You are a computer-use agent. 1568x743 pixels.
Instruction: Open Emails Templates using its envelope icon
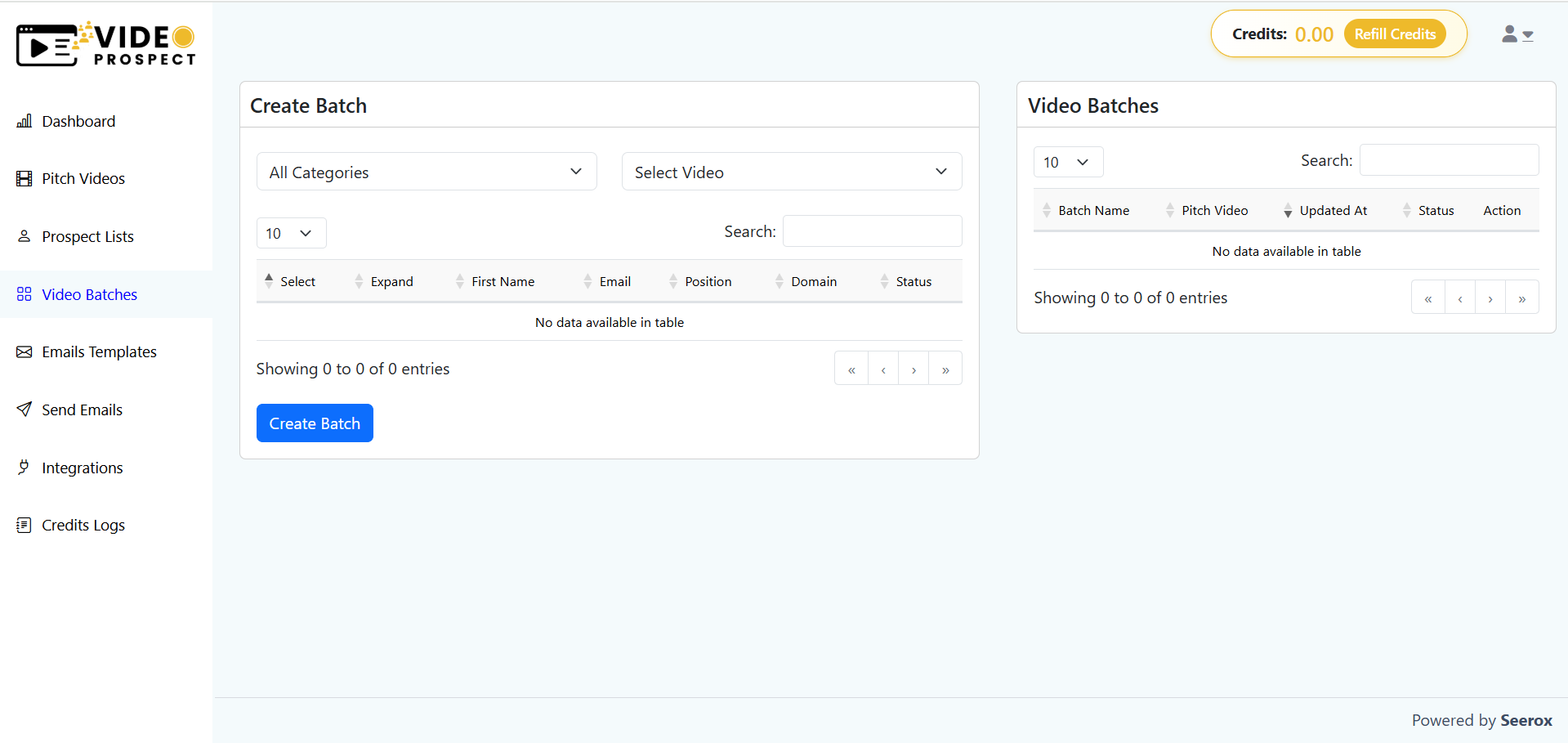[x=25, y=351]
